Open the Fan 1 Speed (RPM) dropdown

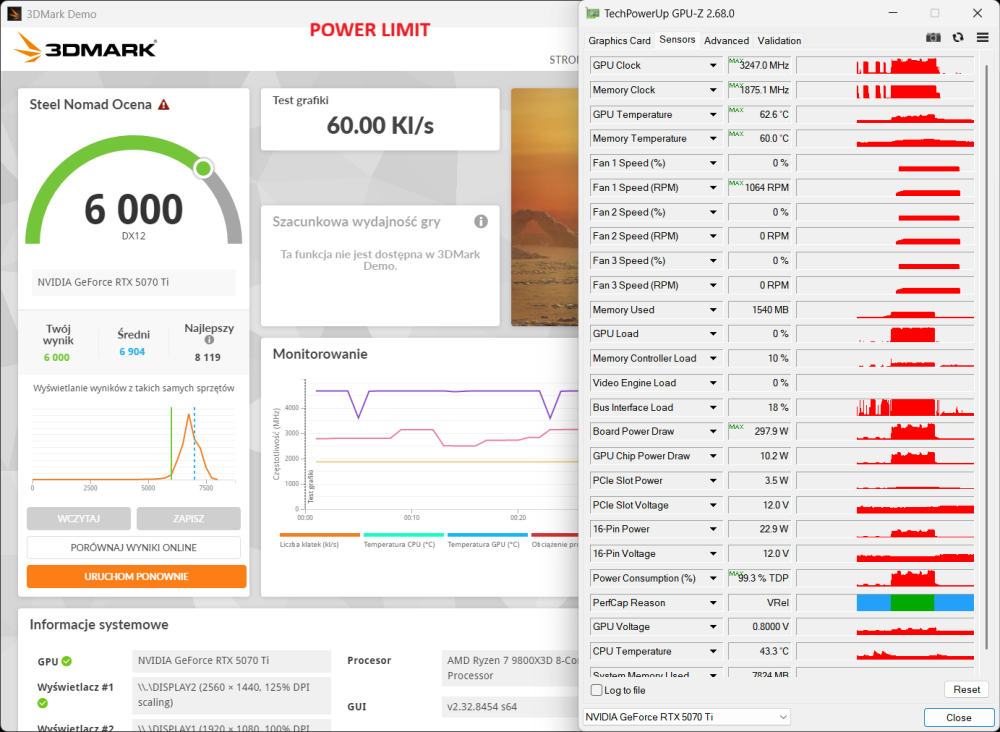tap(713, 187)
